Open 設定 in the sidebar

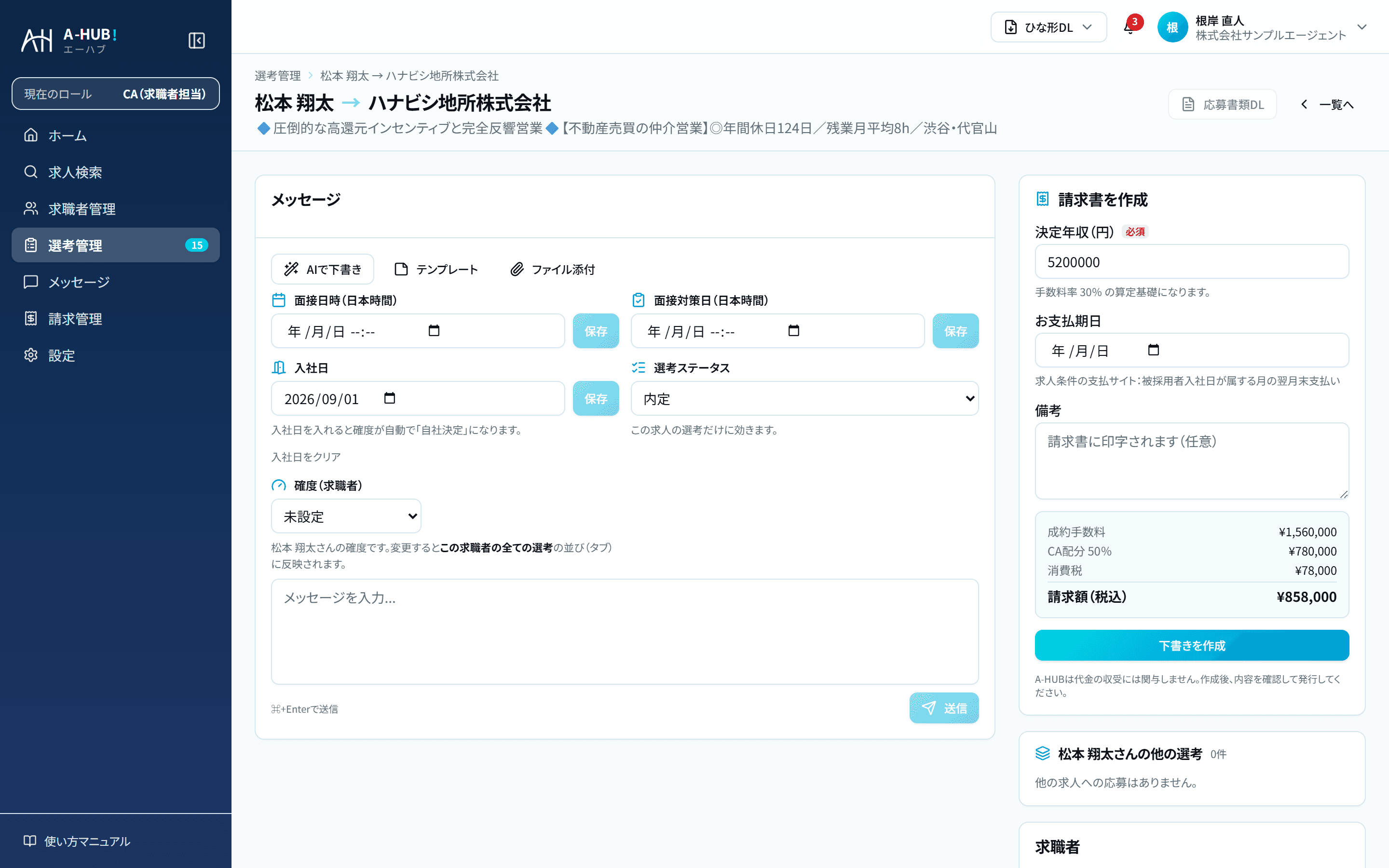coord(115,355)
